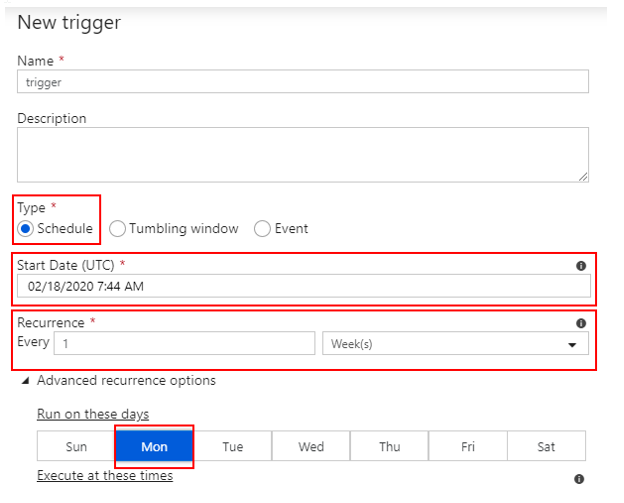Screen dimensions: 624x503
Task: Click the Start Date info icon
Action: coord(580,266)
